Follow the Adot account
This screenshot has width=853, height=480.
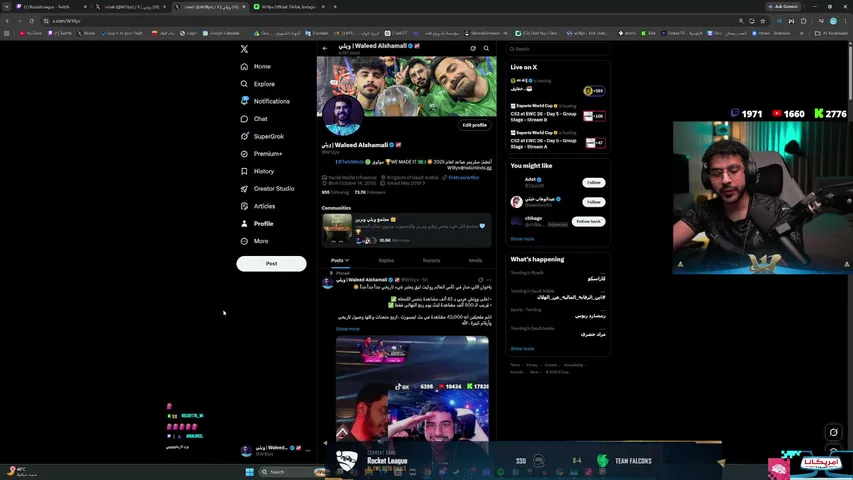pyautogui.click(x=594, y=182)
